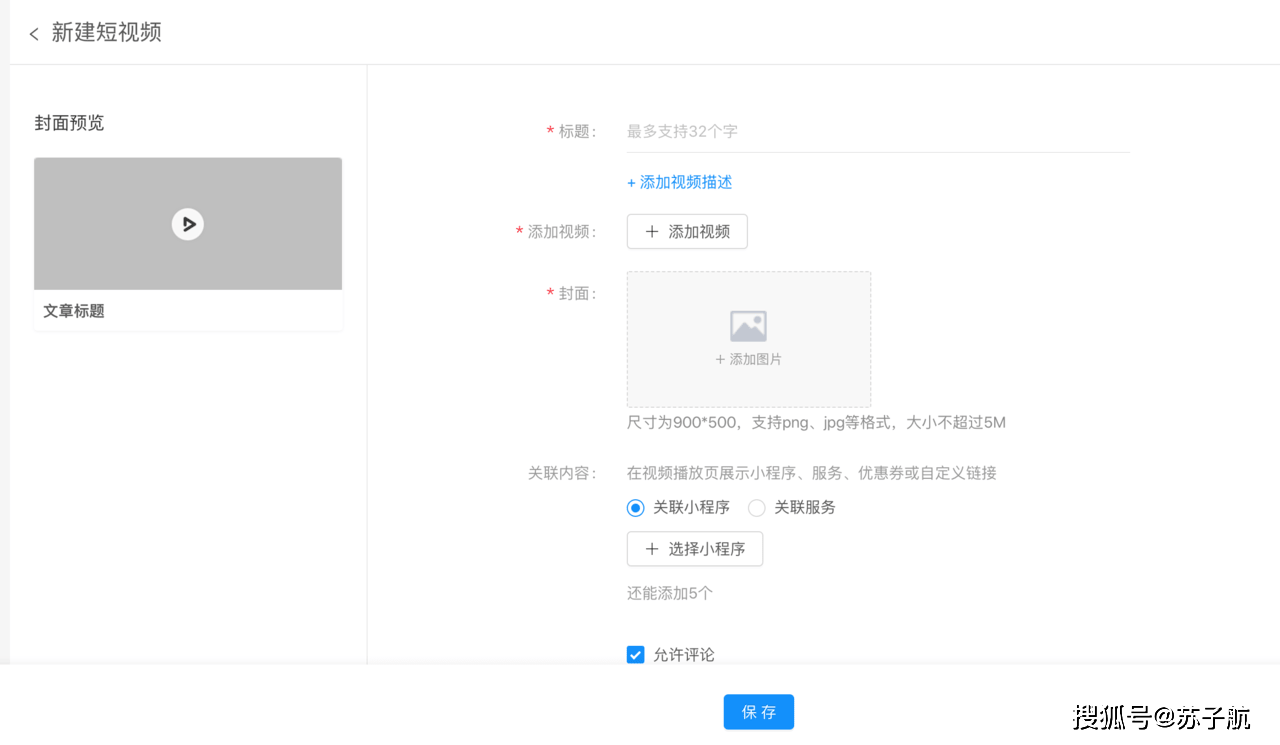Click the 新建短视频 page title
1280x745 pixels.
pyautogui.click(x=107, y=33)
